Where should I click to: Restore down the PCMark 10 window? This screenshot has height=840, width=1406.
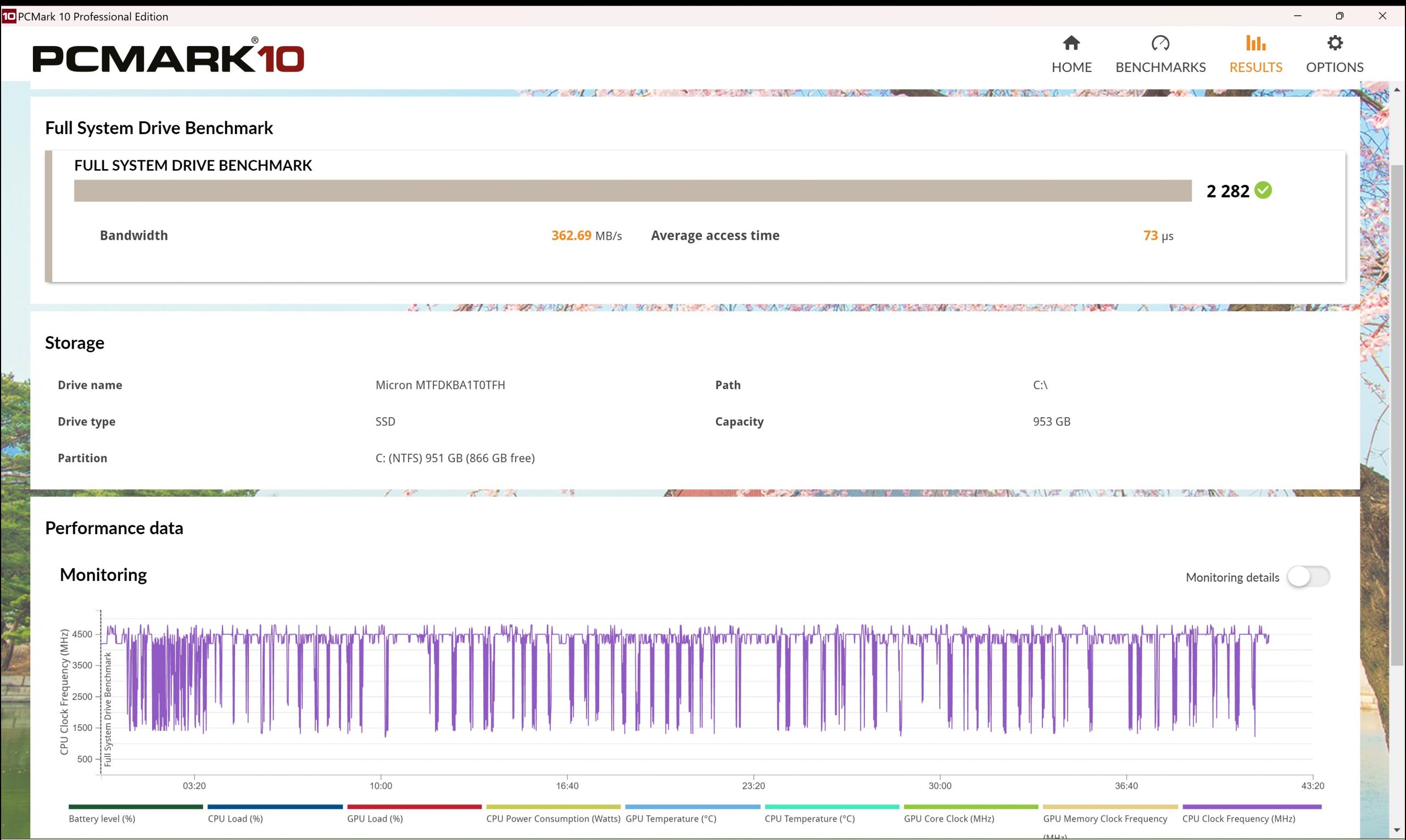click(1339, 16)
